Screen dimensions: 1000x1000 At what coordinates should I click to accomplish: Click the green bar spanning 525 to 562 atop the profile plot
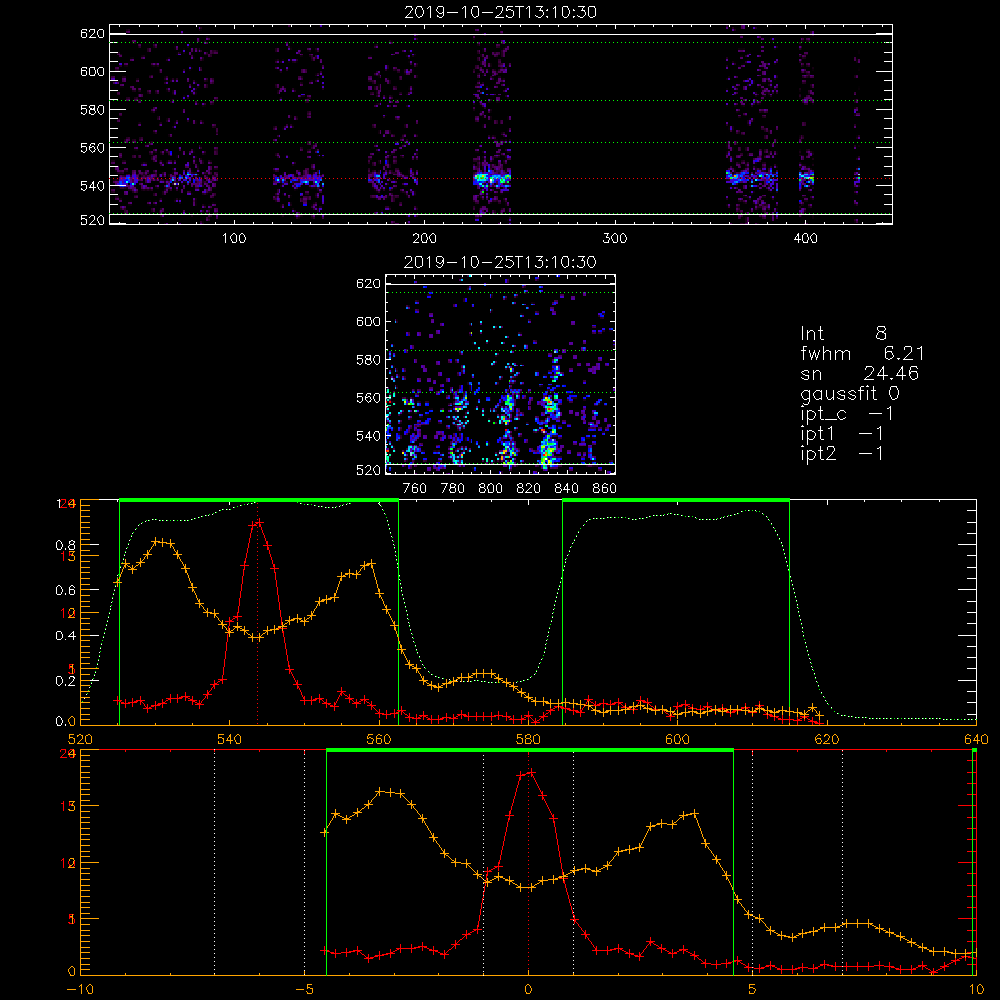pyautogui.click(x=259, y=500)
